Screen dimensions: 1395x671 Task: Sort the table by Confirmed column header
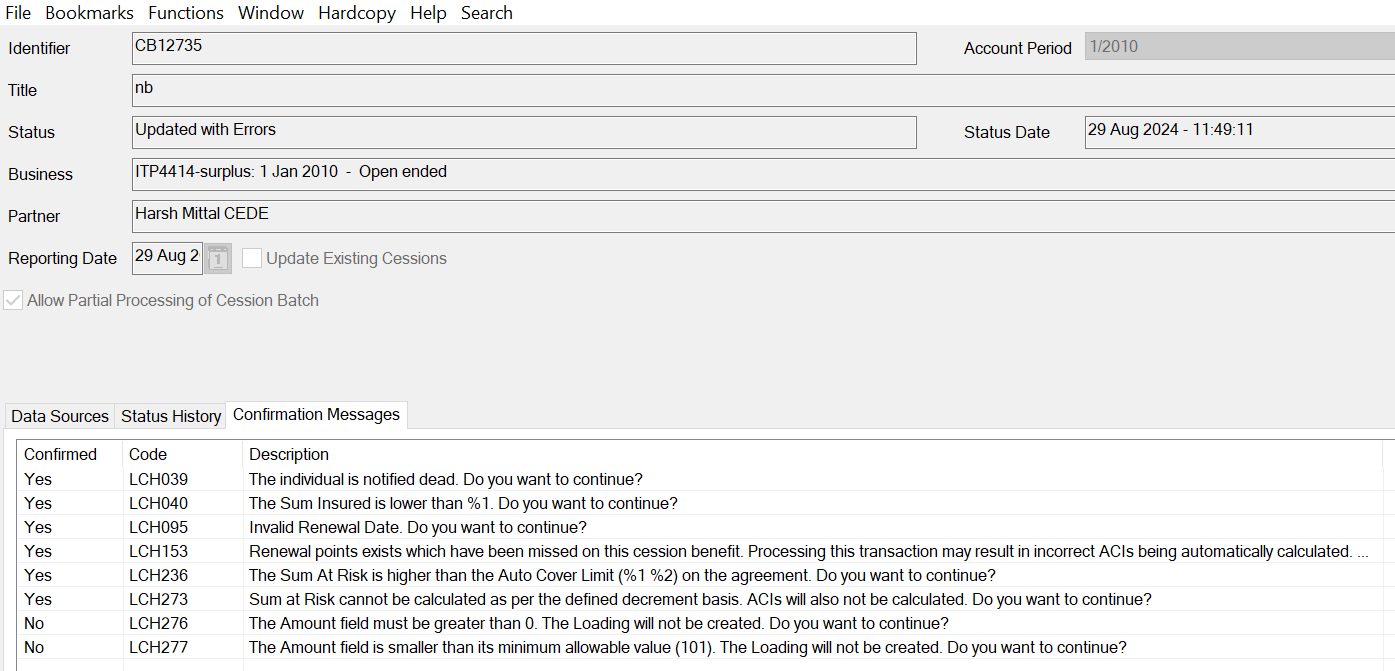click(x=61, y=454)
